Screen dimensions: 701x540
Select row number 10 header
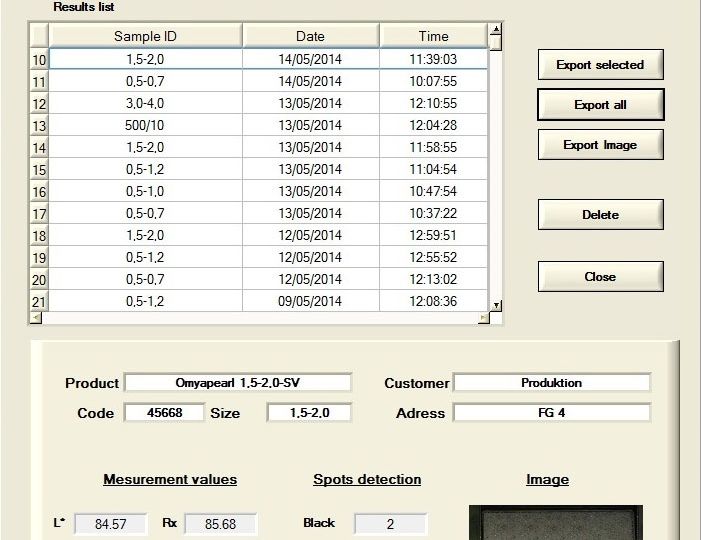pos(39,59)
